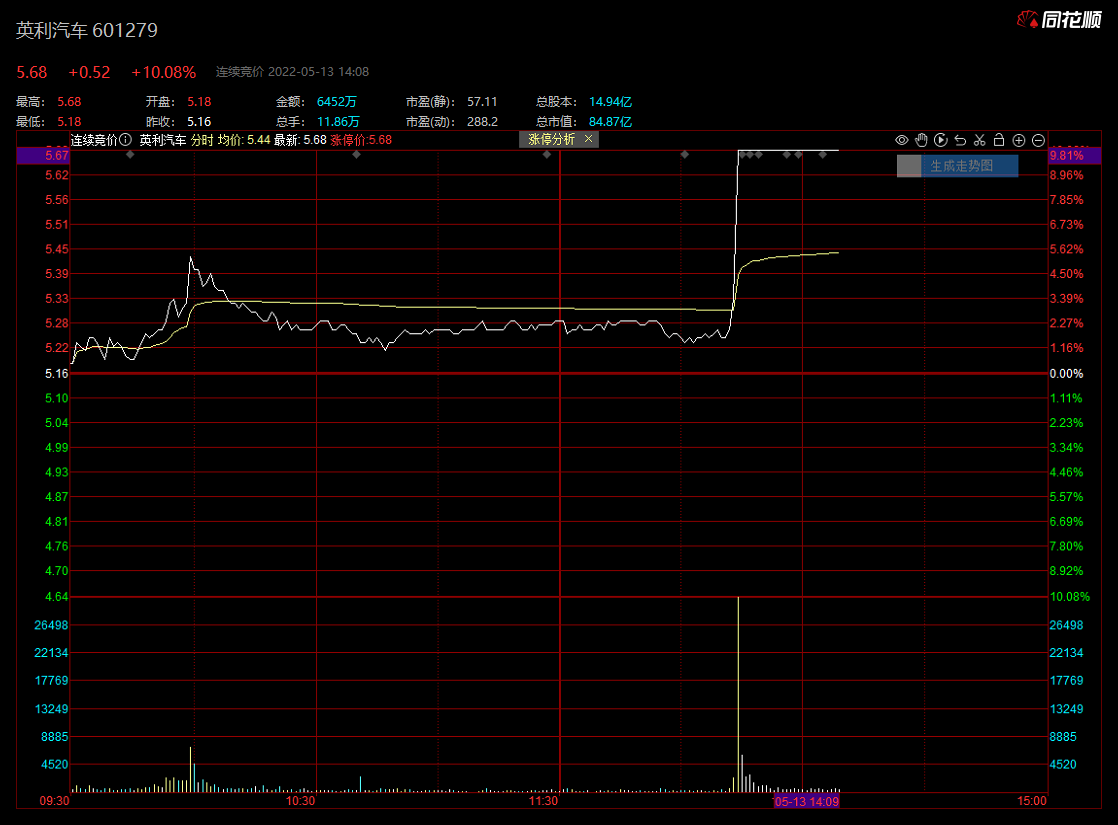Click the info icon next to 连续竞价
Screen dimensions: 1118x825
[x=125, y=140]
